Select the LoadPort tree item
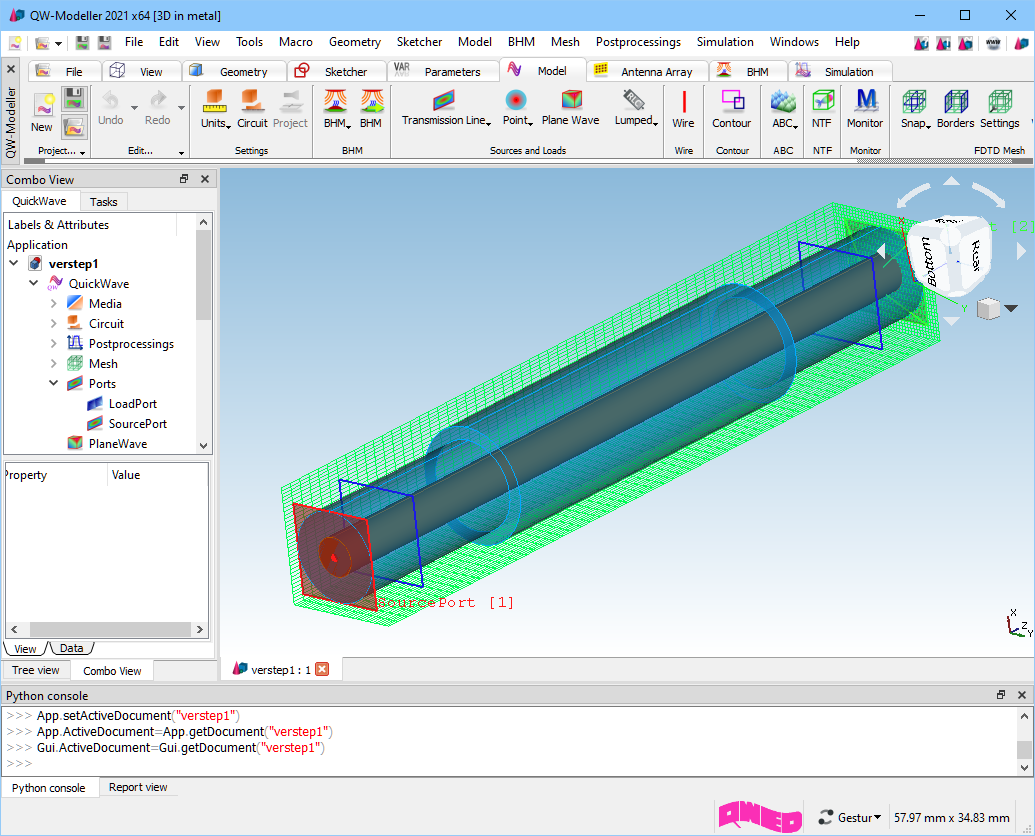The width and height of the screenshot is (1035, 836). point(133,403)
